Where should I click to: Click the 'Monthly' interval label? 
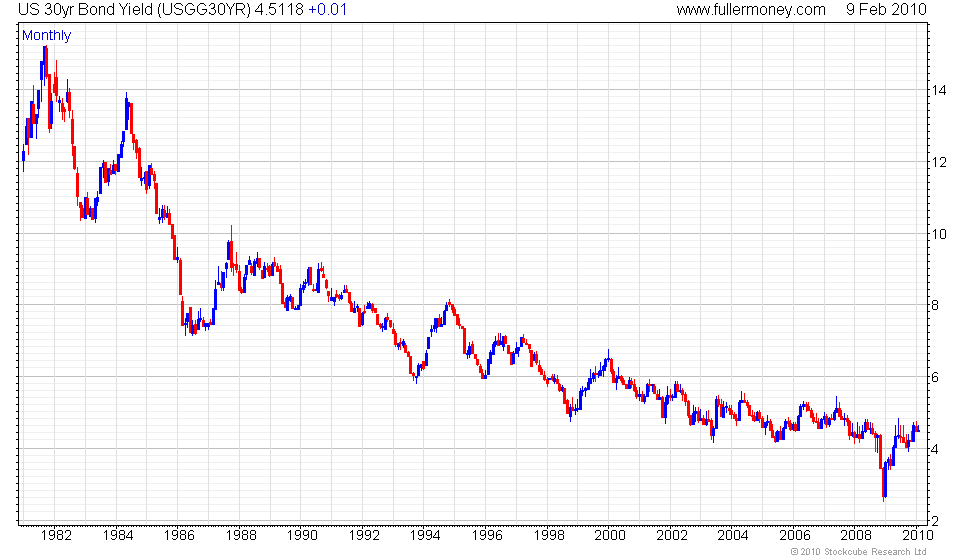(x=46, y=36)
